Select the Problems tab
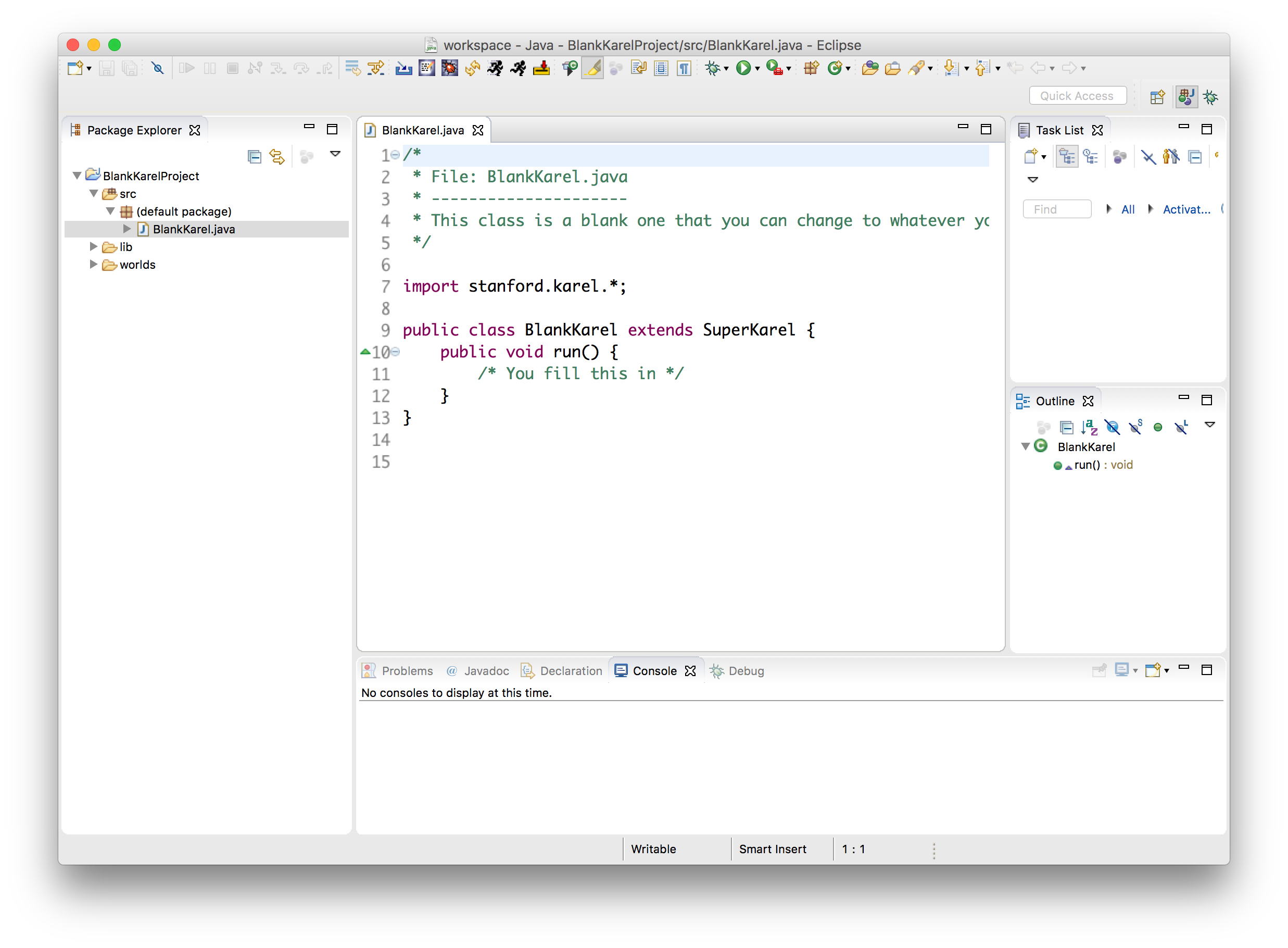 click(398, 670)
